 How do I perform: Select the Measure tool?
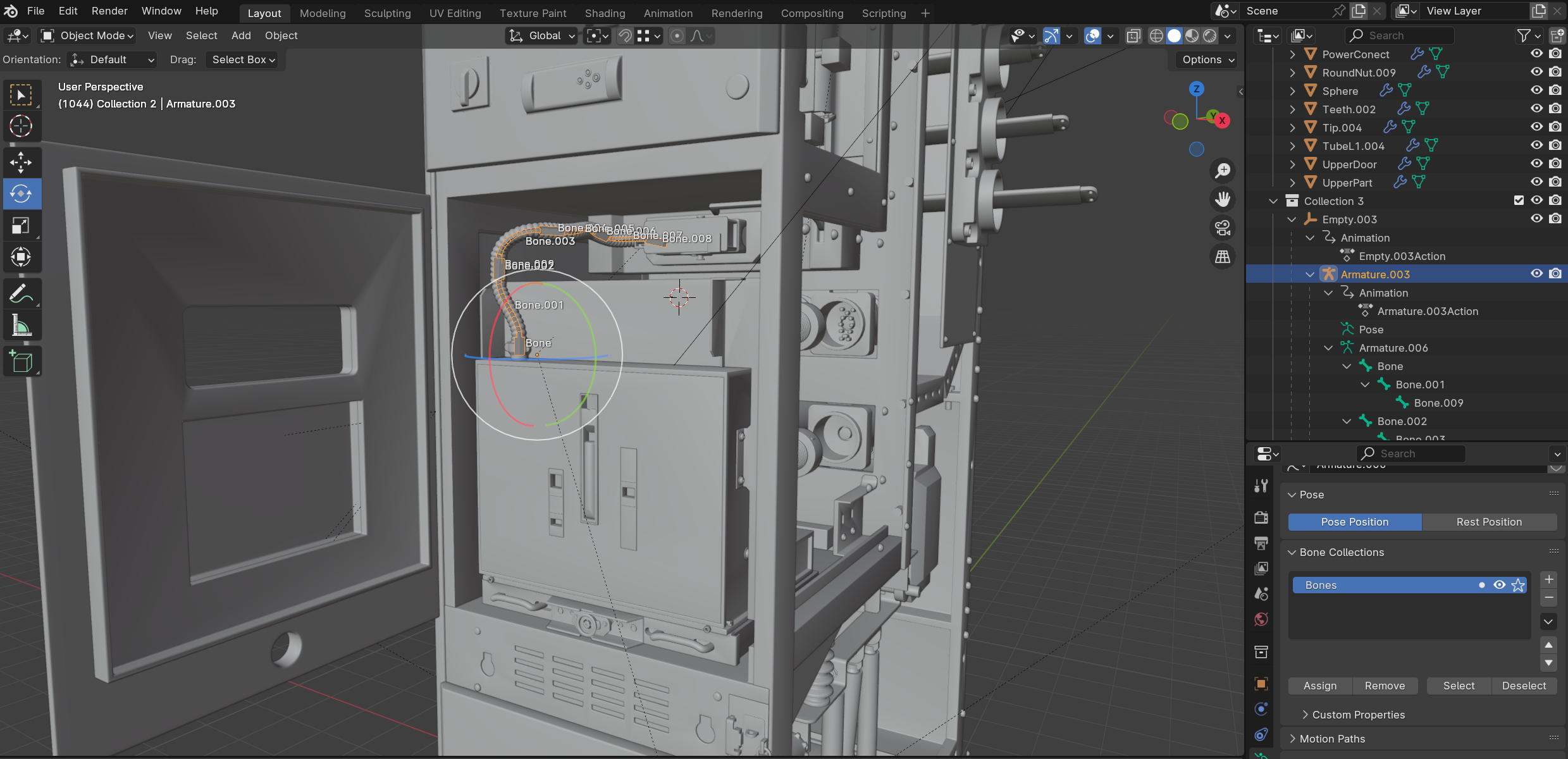tap(22, 326)
